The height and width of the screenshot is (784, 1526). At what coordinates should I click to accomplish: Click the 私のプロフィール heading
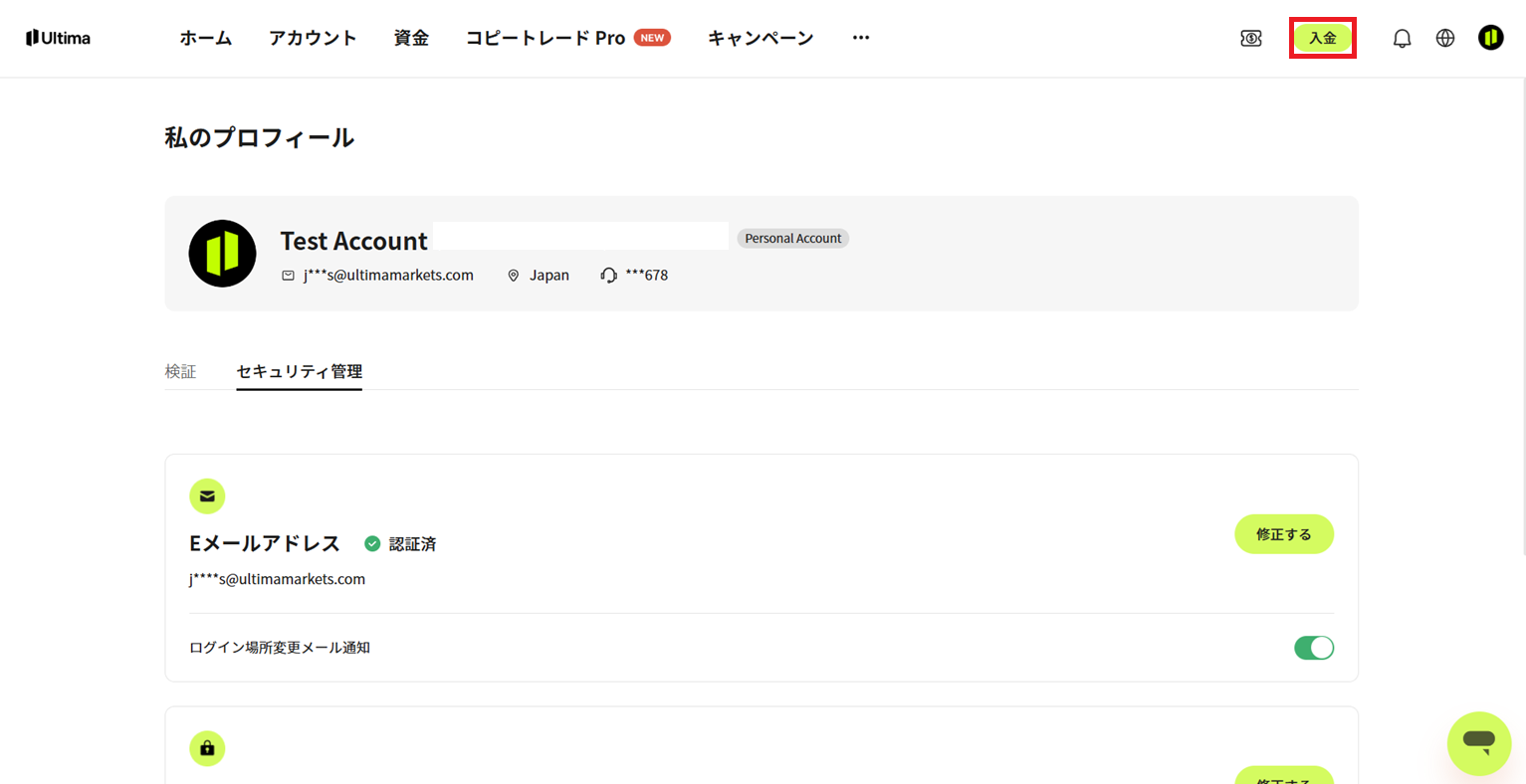259,137
